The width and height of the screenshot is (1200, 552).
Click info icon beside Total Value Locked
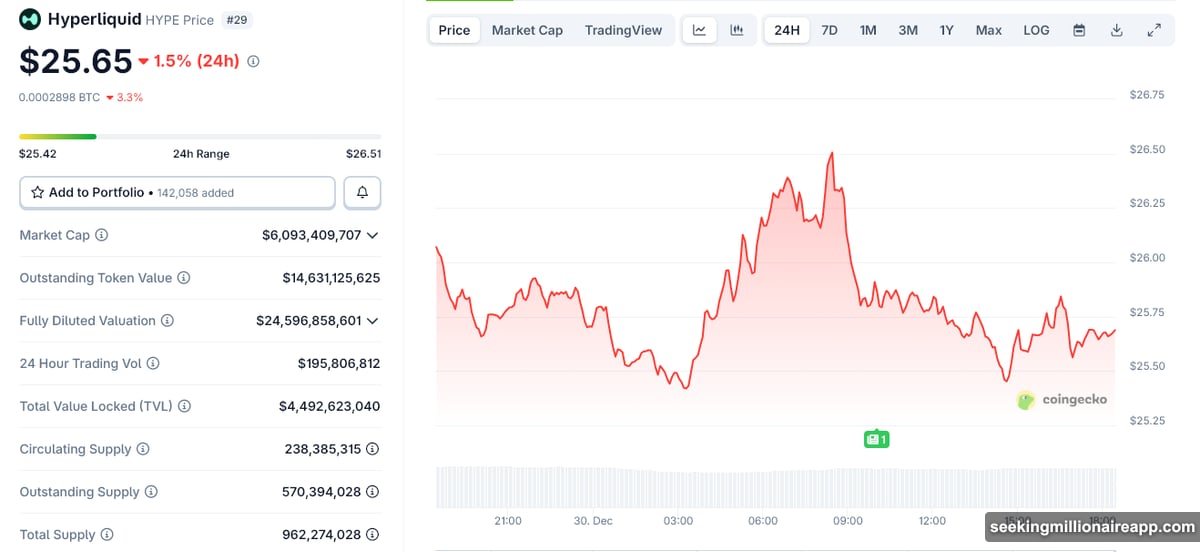(184, 406)
